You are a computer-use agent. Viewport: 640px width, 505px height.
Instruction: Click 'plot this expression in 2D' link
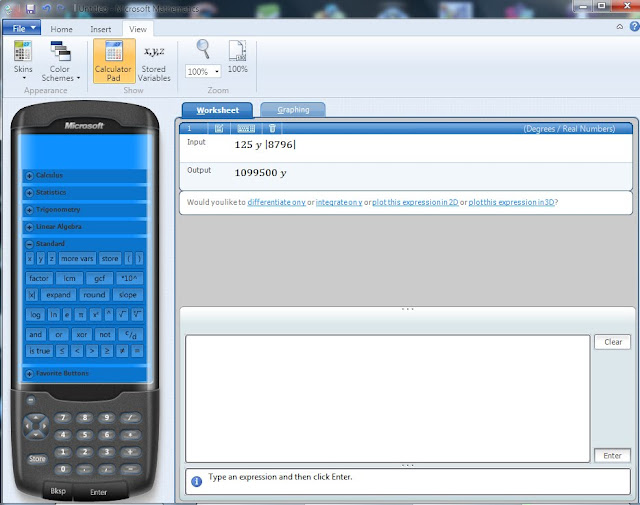[x=415, y=202]
